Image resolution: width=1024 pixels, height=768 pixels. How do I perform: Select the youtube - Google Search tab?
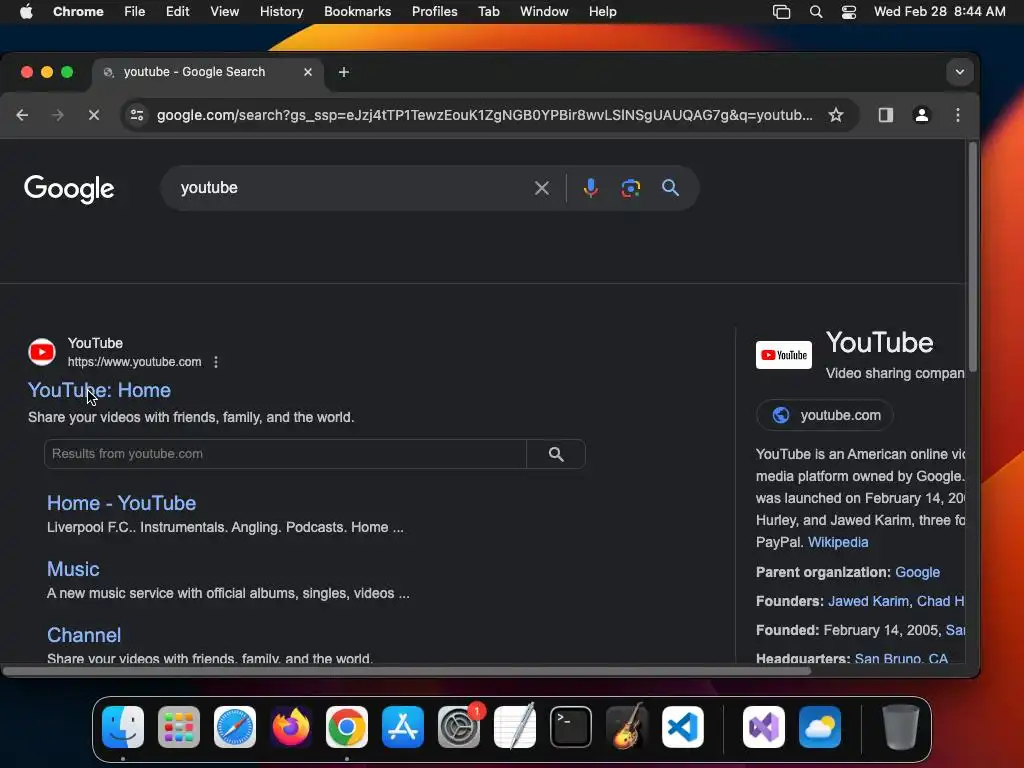206,72
